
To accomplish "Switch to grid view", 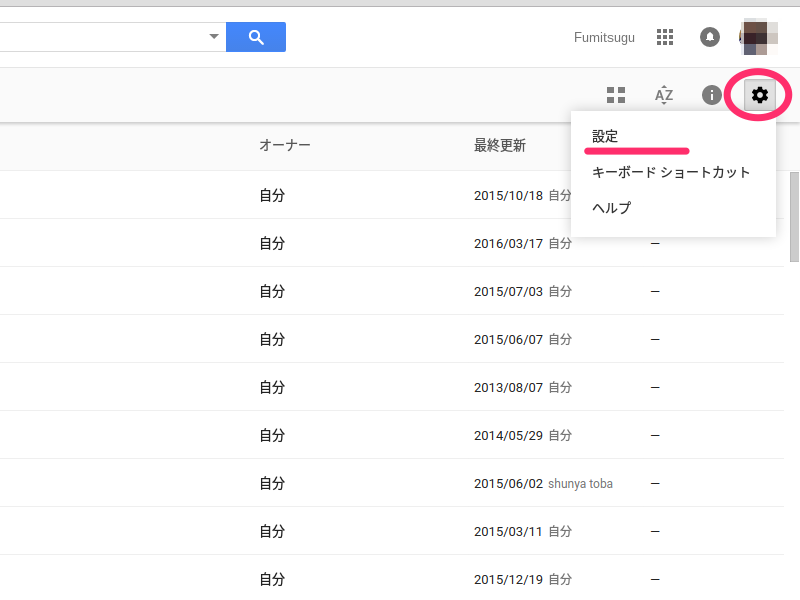I will [616, 95].
